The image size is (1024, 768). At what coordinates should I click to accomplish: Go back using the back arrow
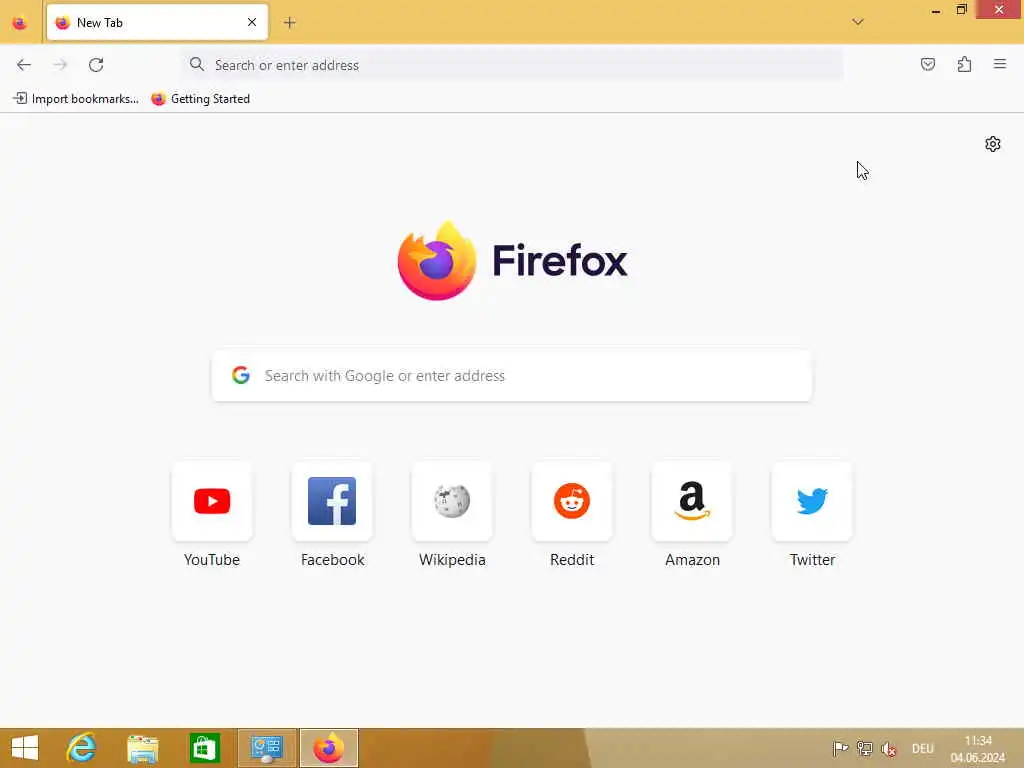(24, 65)
